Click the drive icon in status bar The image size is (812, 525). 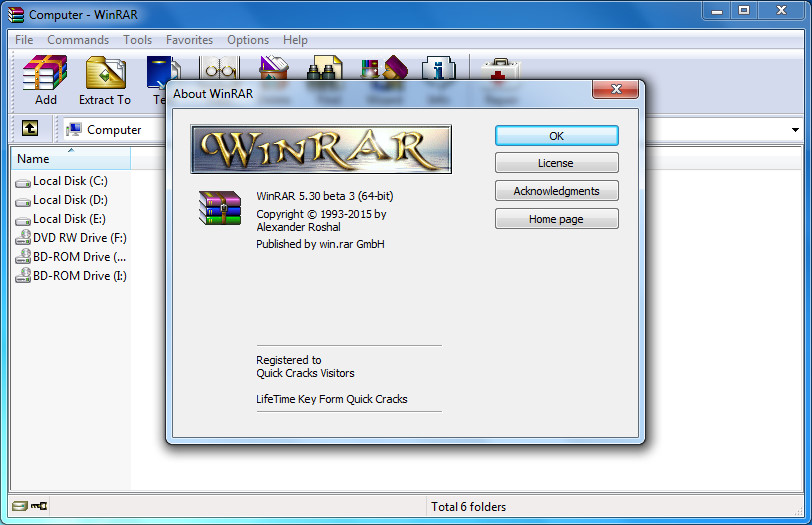pos(20,506)
